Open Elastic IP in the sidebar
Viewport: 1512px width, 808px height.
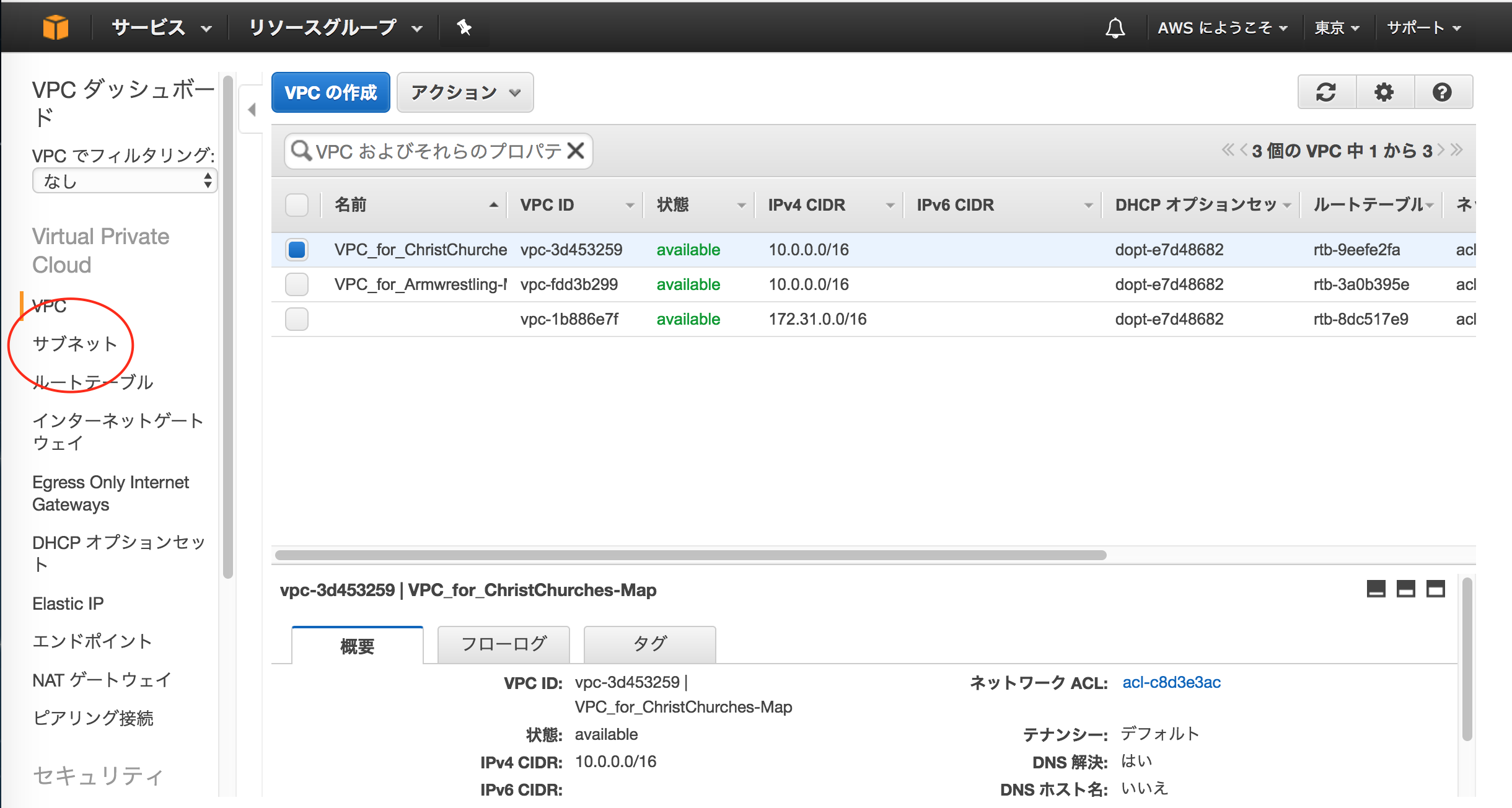[68, 604]
